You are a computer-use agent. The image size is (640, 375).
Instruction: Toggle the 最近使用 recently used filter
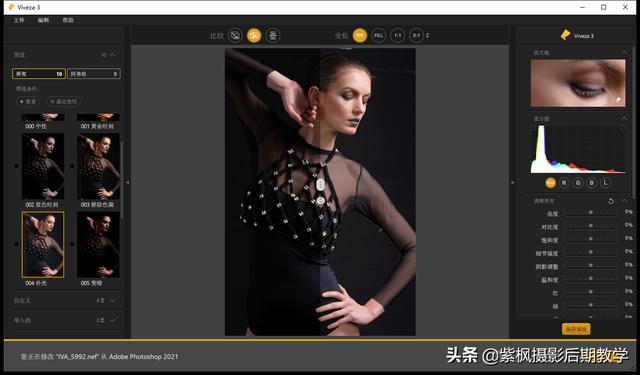[x=64, y=101]
